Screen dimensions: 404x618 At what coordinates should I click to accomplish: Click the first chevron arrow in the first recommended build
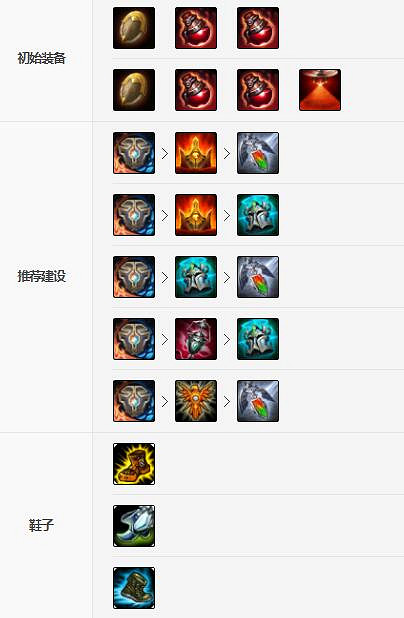pos(165,153)
